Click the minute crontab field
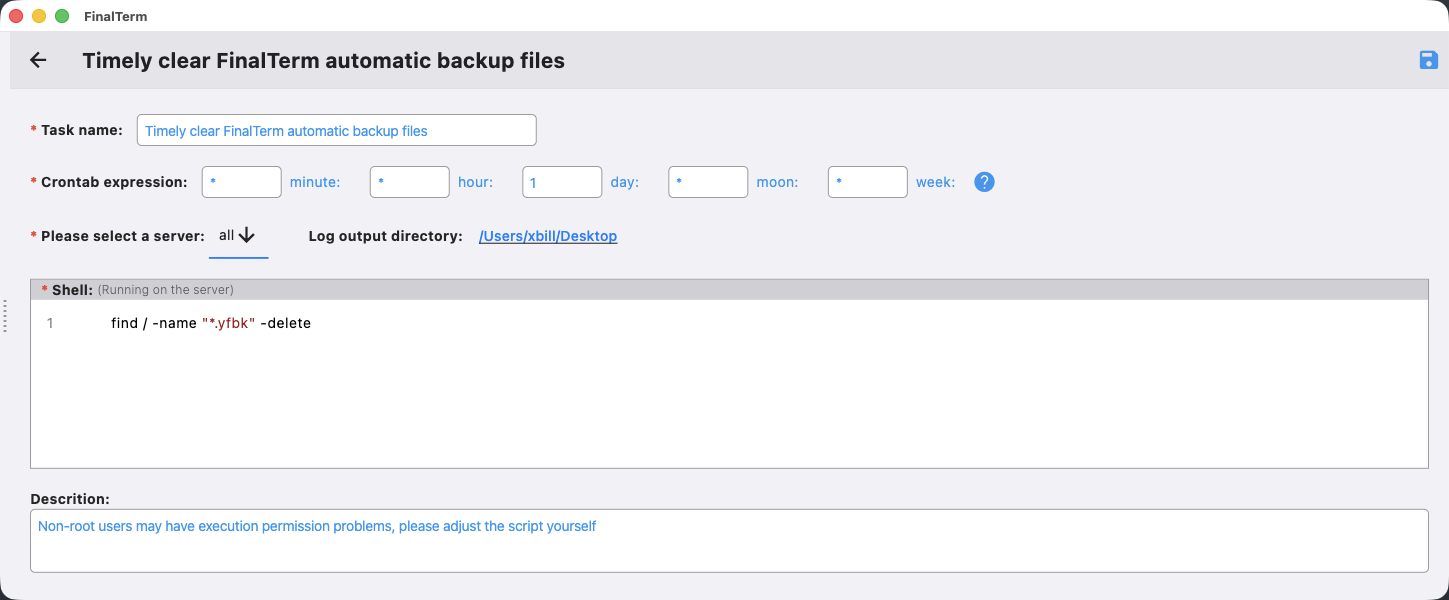The width and height of the screenshot is (1449, 600). coord(242,182)
